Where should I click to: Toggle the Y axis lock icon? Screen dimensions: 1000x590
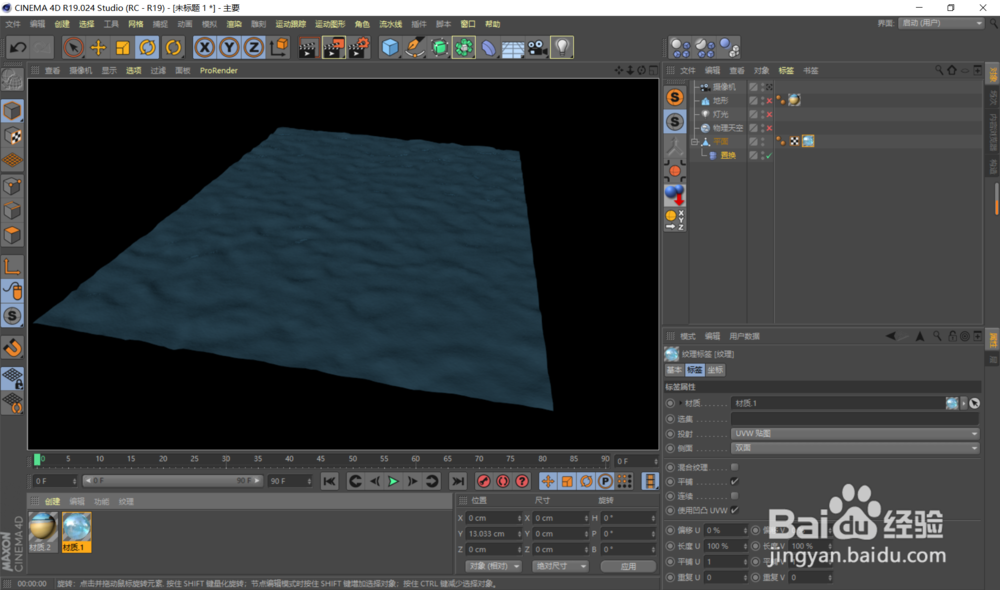point(229,47)
